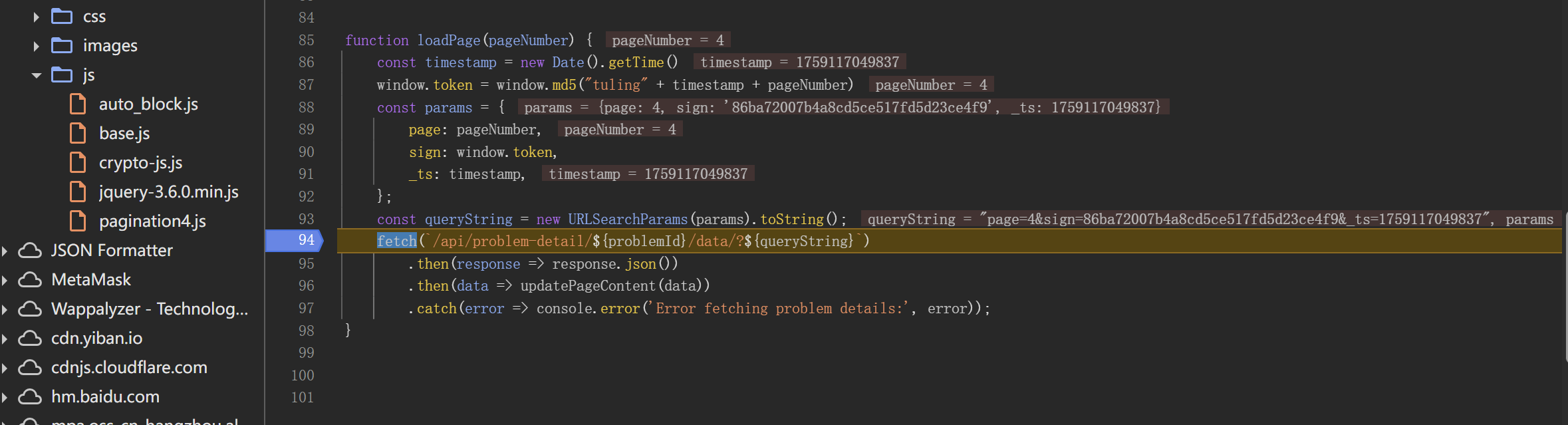Select the cdnjs.cloudflare.com tree entry
The height and width of the screenshot is (425, 1568).
(x=129, y=368)
